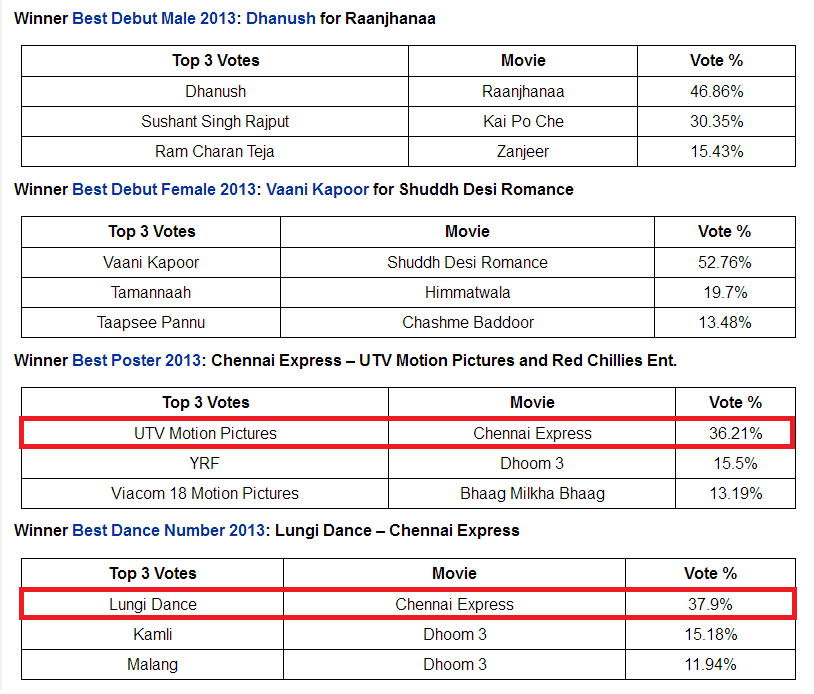Select the Shuddh Desi Romance movie cell
814x694 pixels.
point(467,262)
